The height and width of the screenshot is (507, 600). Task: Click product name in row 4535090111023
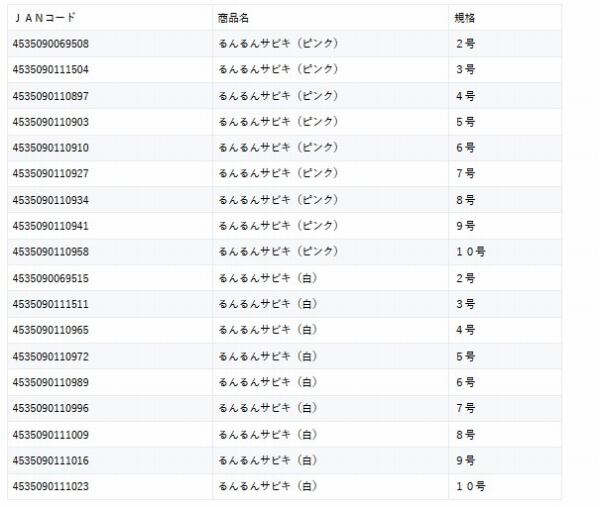point(268,486)
